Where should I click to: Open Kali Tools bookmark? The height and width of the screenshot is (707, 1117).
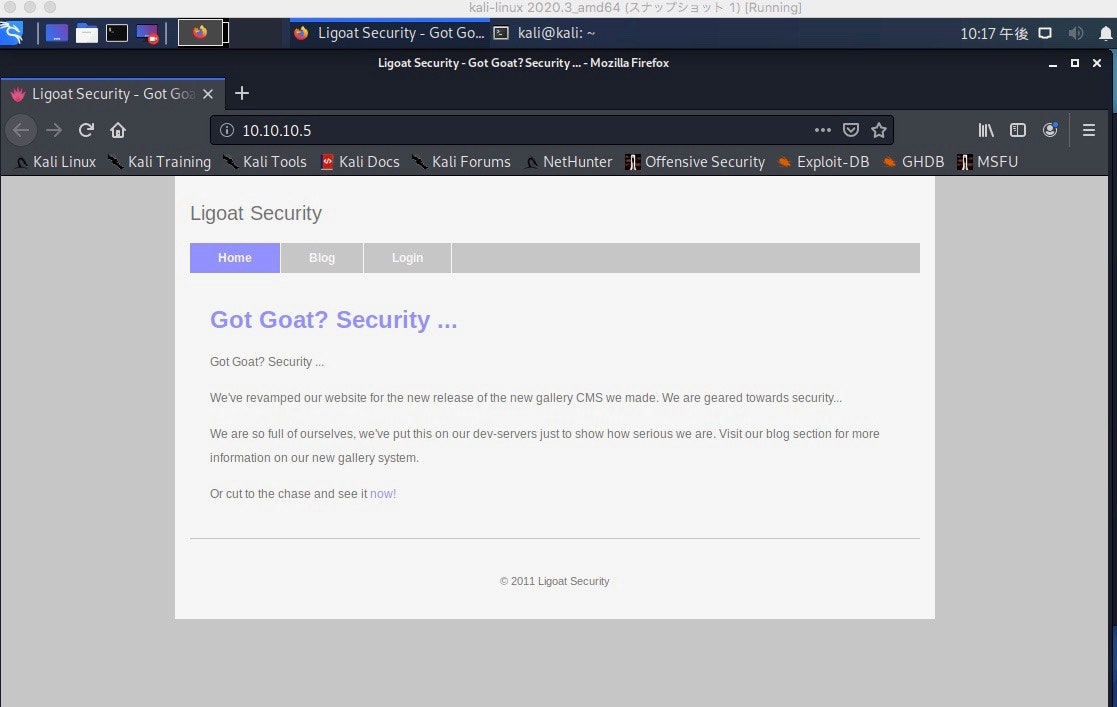(265, 162)
